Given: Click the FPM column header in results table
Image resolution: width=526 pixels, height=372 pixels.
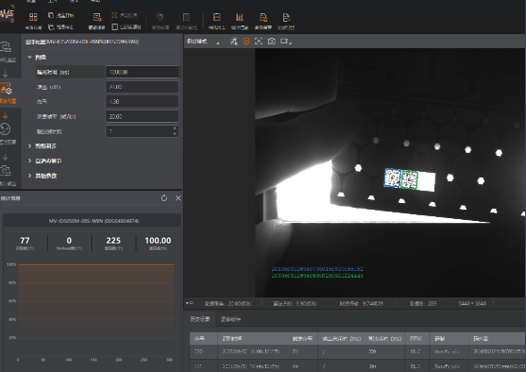Looking at the screenshot, I should [x=416, y=339].
